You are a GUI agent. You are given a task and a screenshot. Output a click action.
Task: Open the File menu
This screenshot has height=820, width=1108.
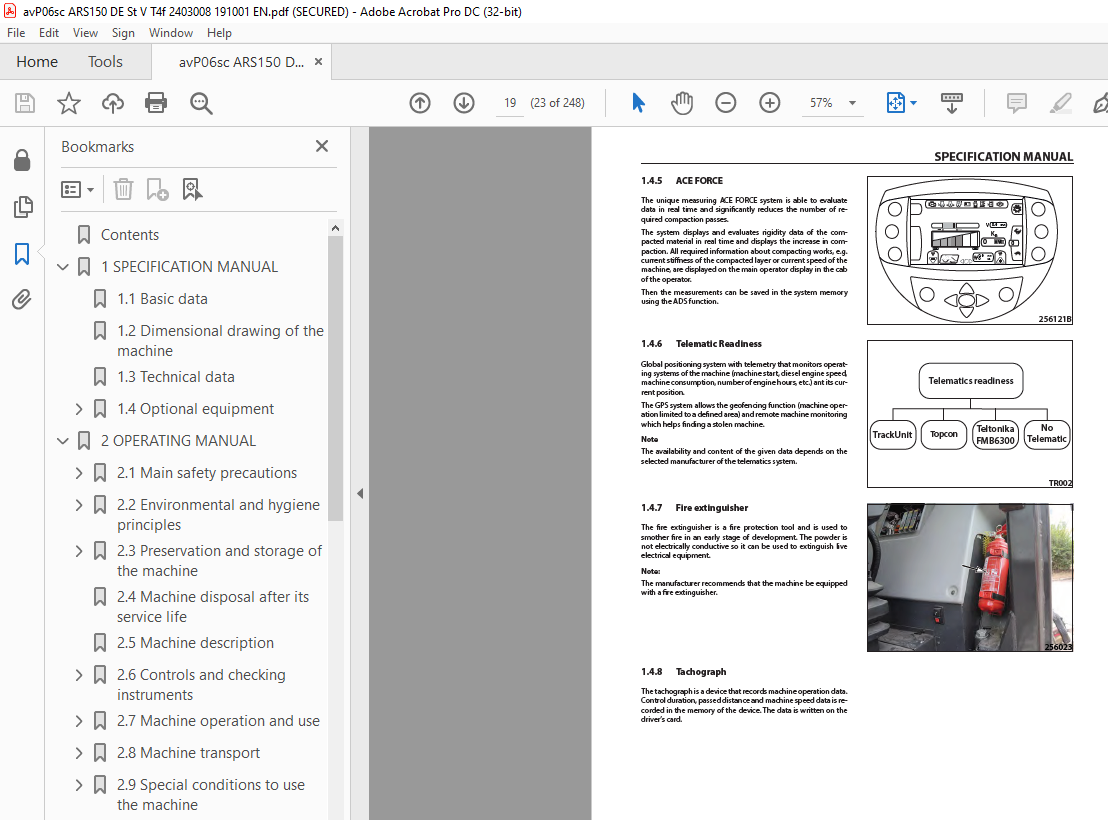click(16, 33)
